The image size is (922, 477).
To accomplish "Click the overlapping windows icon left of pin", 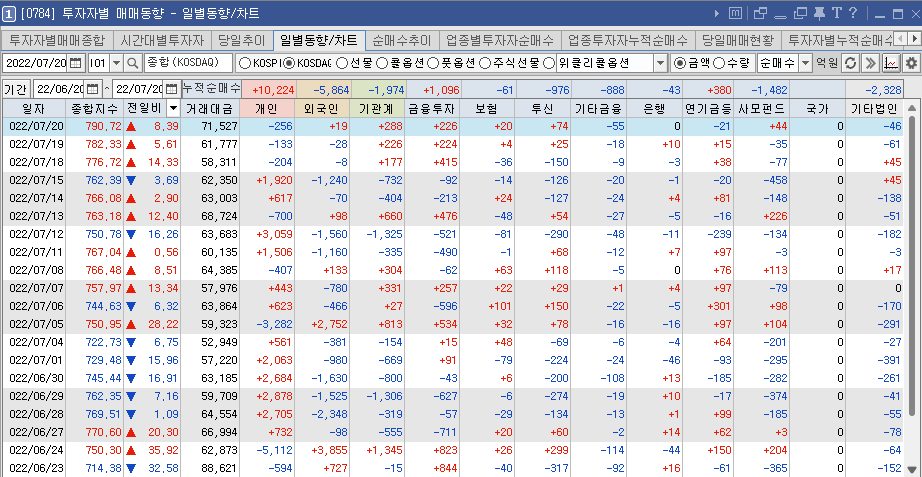I will pyautogui.click(x=800, y=13).
